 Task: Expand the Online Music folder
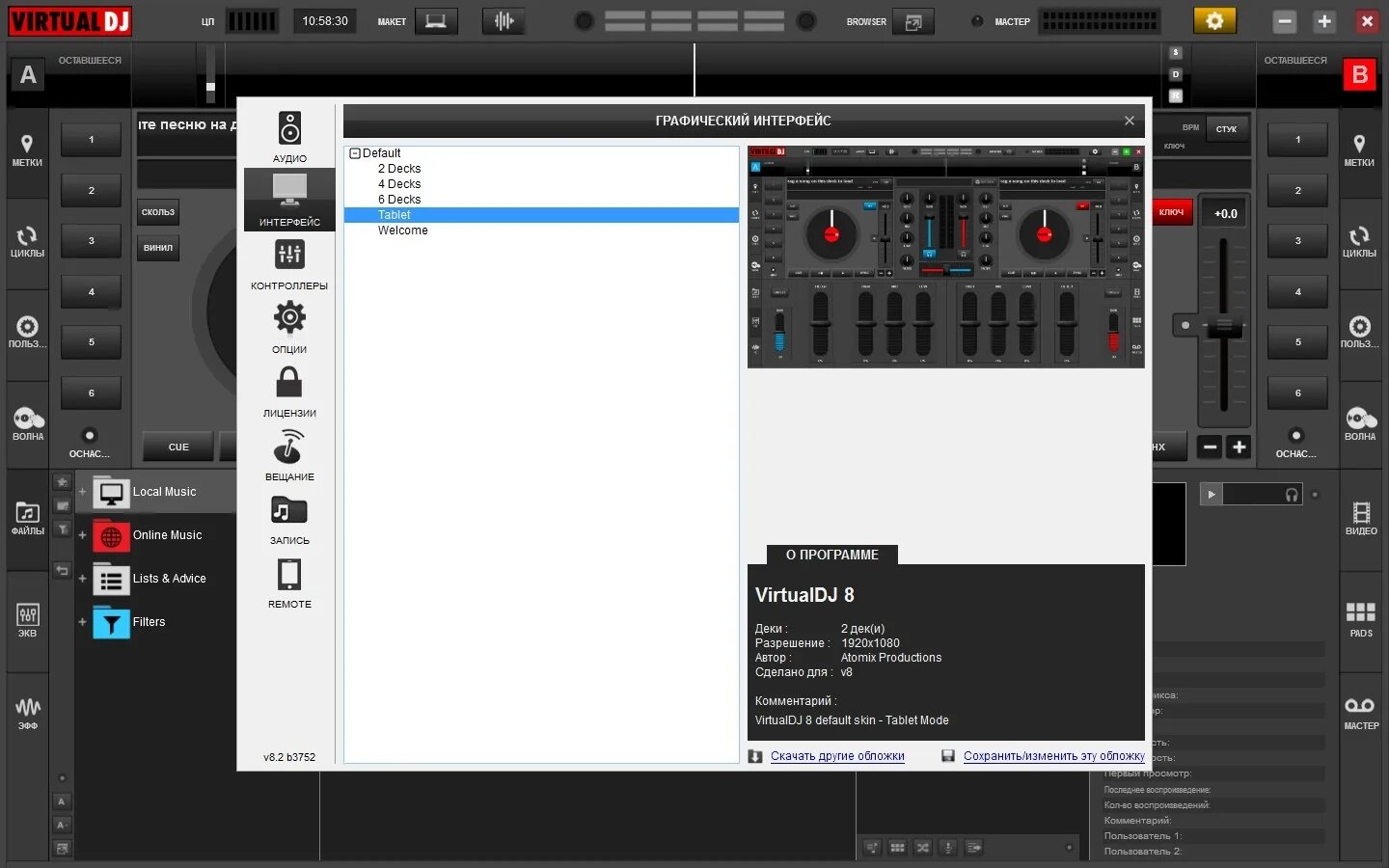pyautogui.click(x=82, y=535)
